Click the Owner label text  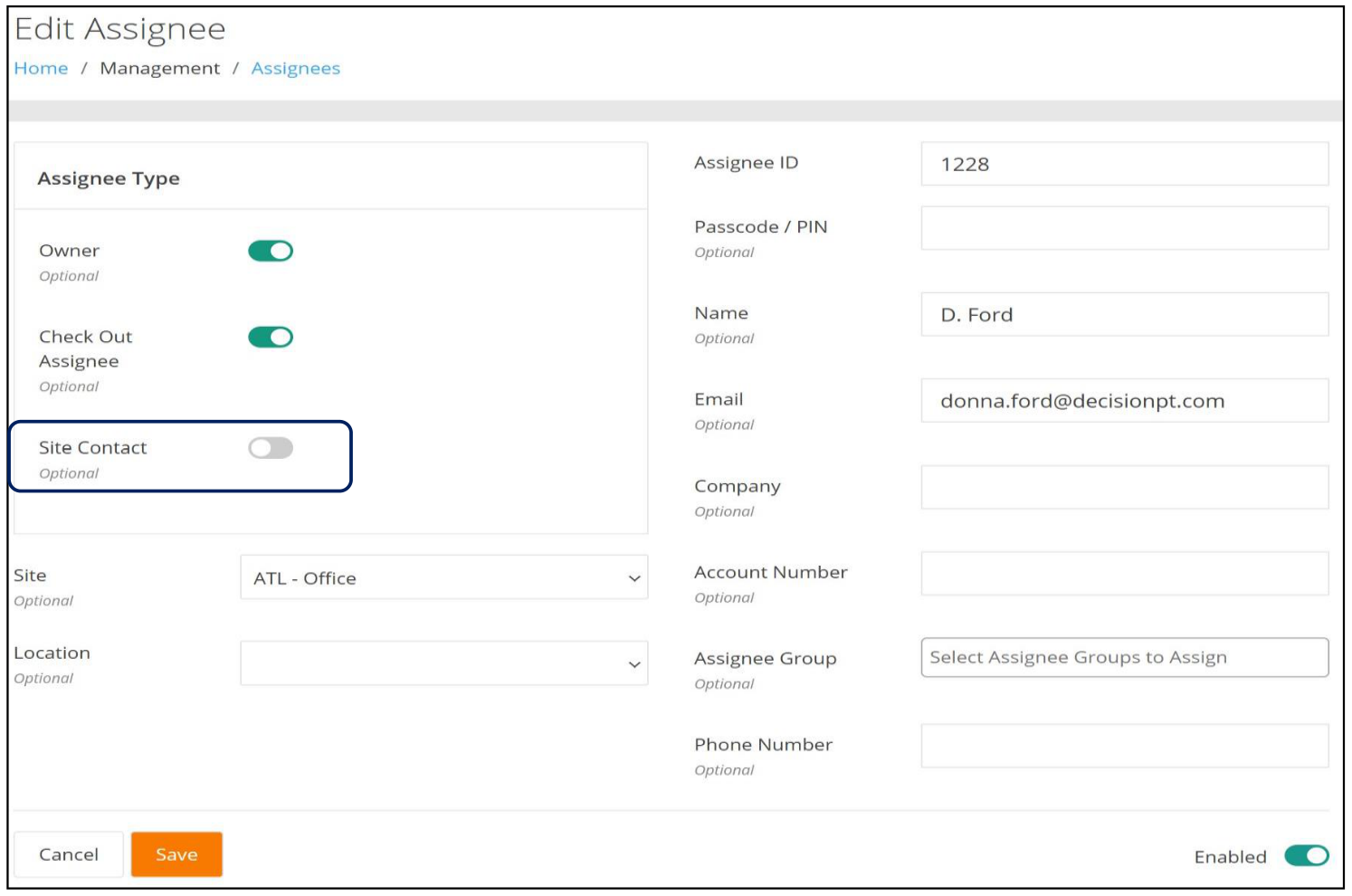click(69, 251)
